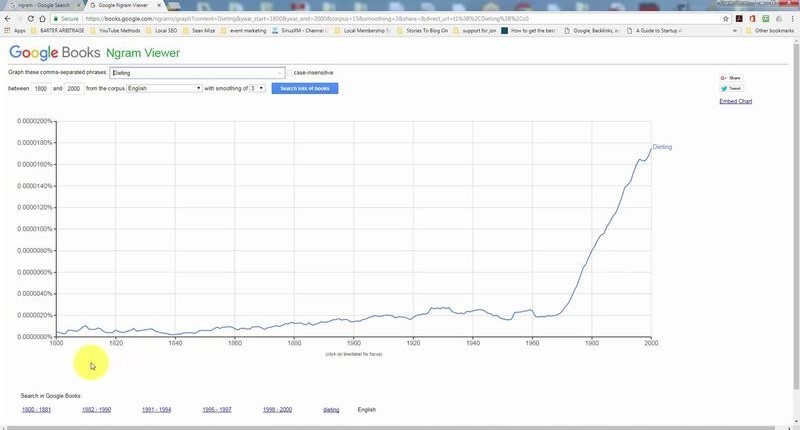Open the YouTube Methods bookmark

118,31
